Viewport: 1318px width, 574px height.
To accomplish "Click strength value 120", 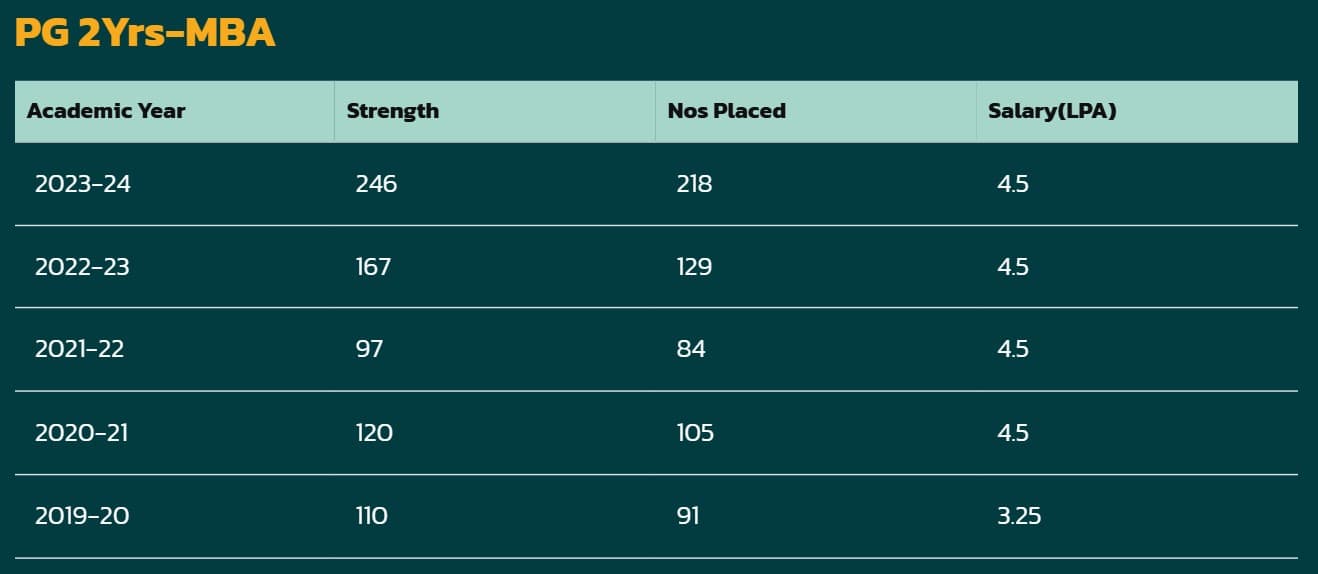I will point(374,433).
